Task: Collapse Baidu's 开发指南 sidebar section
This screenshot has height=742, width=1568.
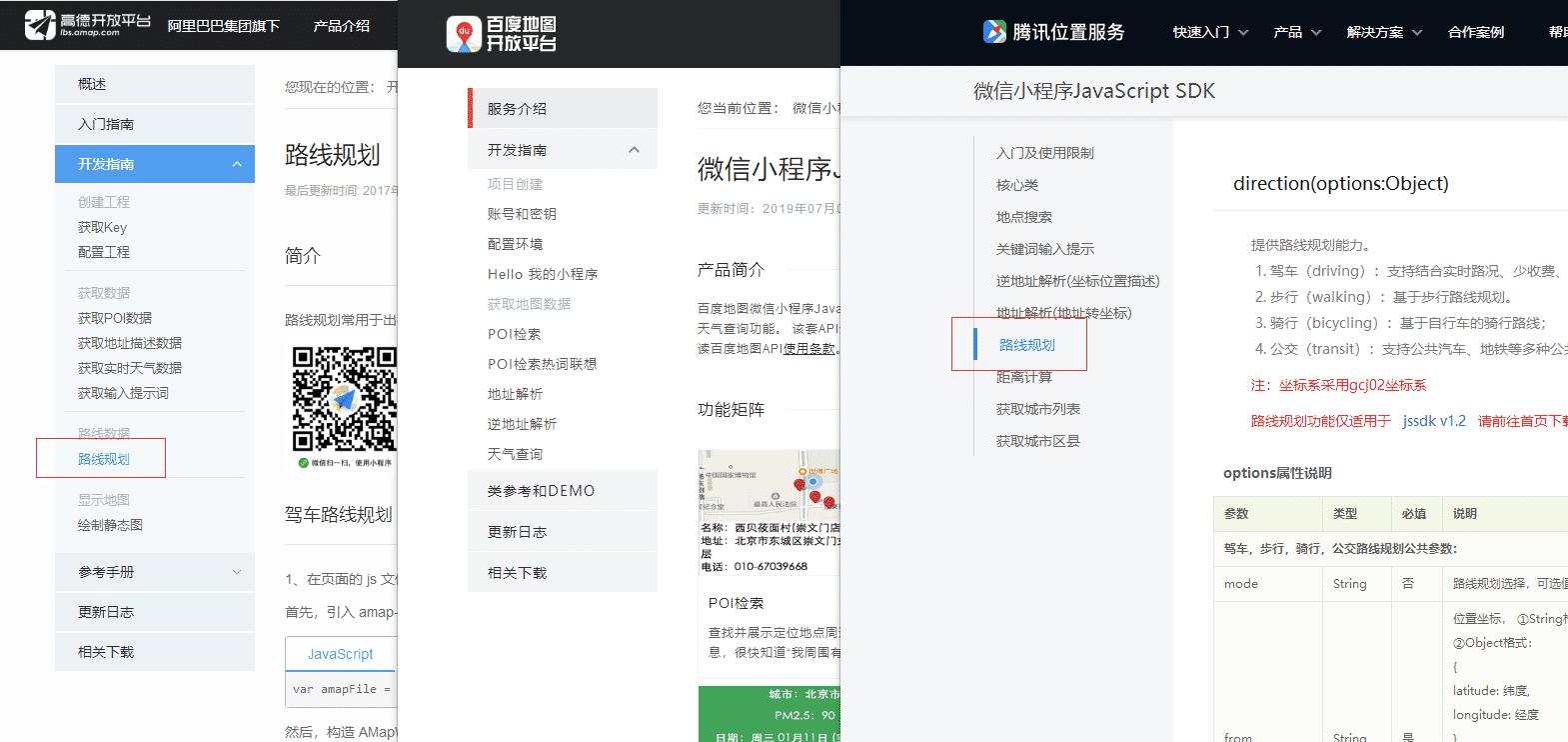Action: click(x=634, y=150)
